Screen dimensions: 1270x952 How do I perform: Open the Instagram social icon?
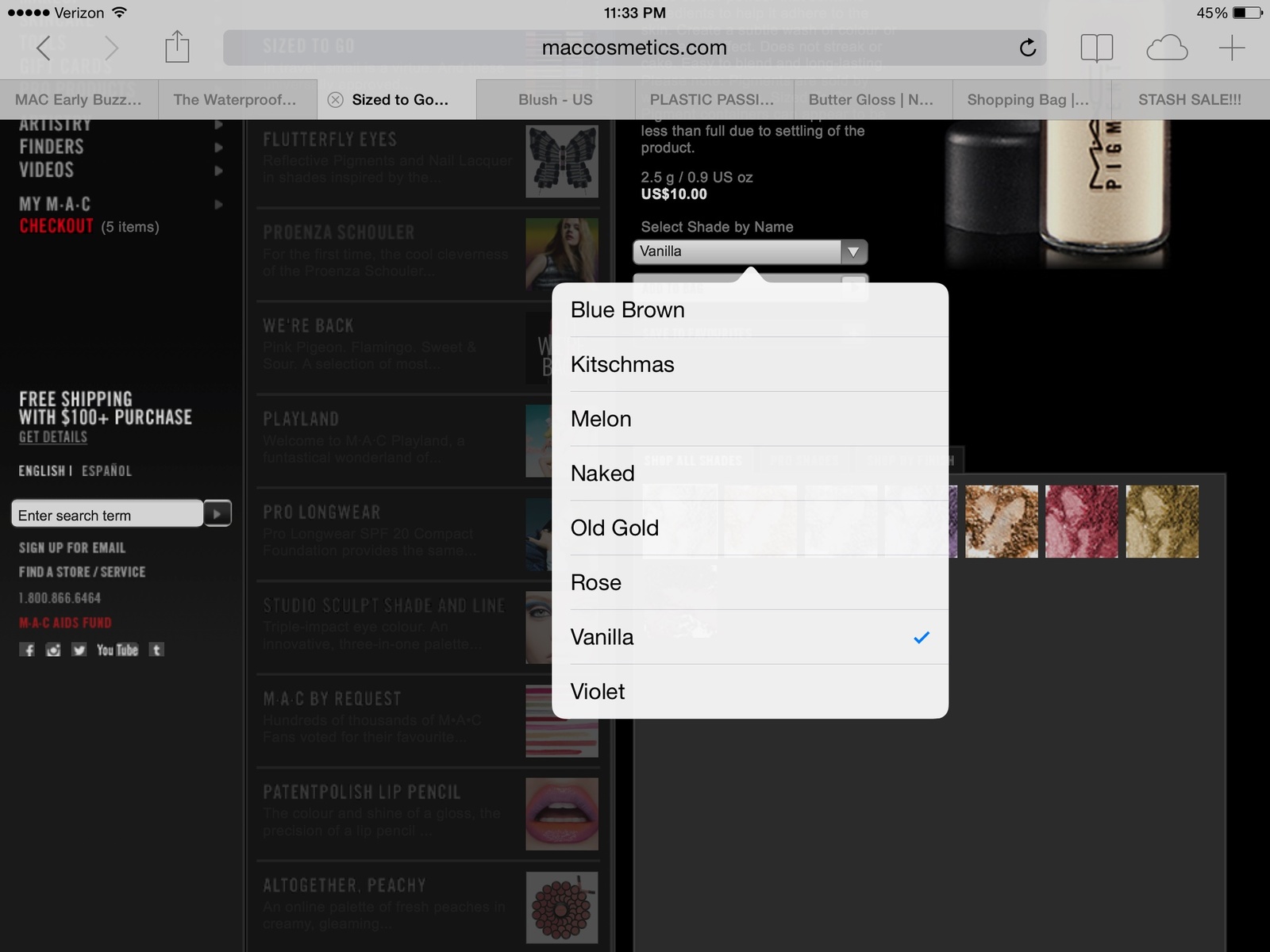click(x=53, y=650)
